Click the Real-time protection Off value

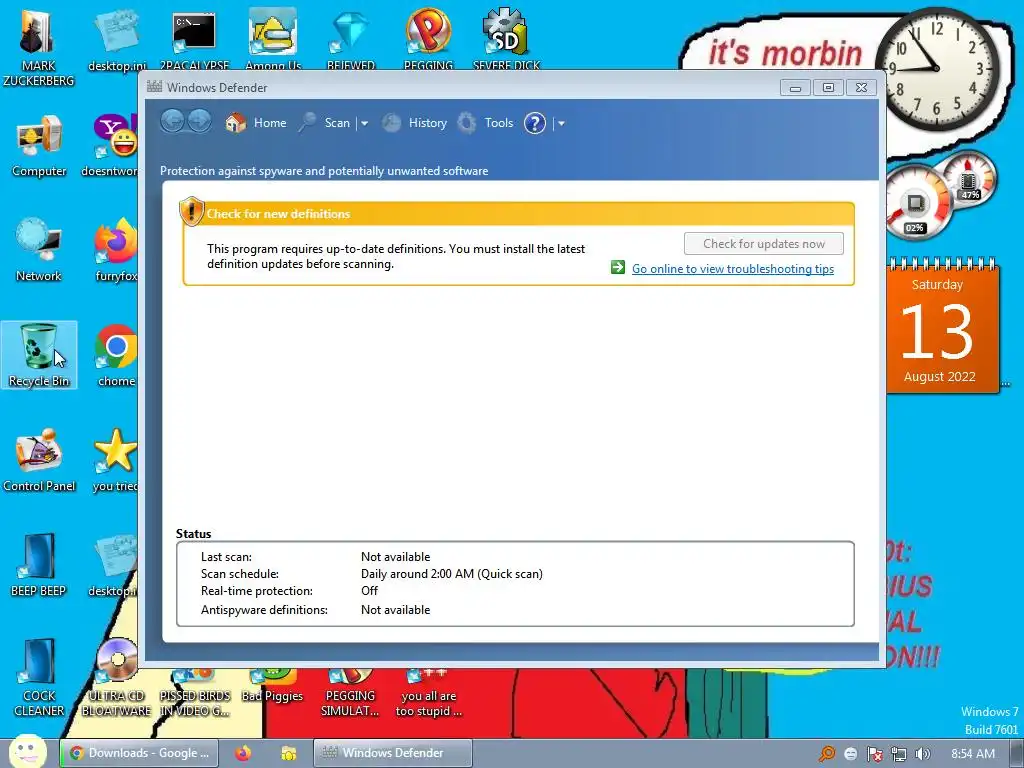[369, 590]
